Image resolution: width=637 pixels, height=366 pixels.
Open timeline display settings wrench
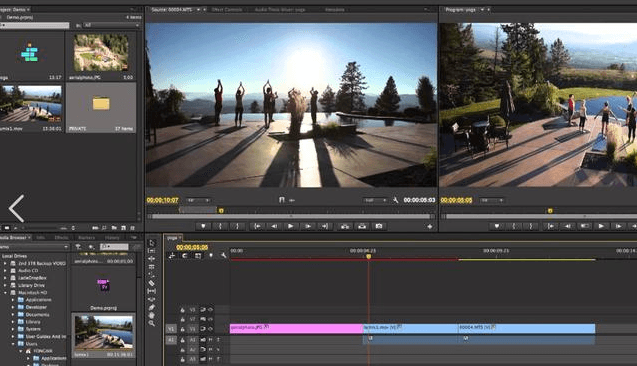[x=223, y=256]
